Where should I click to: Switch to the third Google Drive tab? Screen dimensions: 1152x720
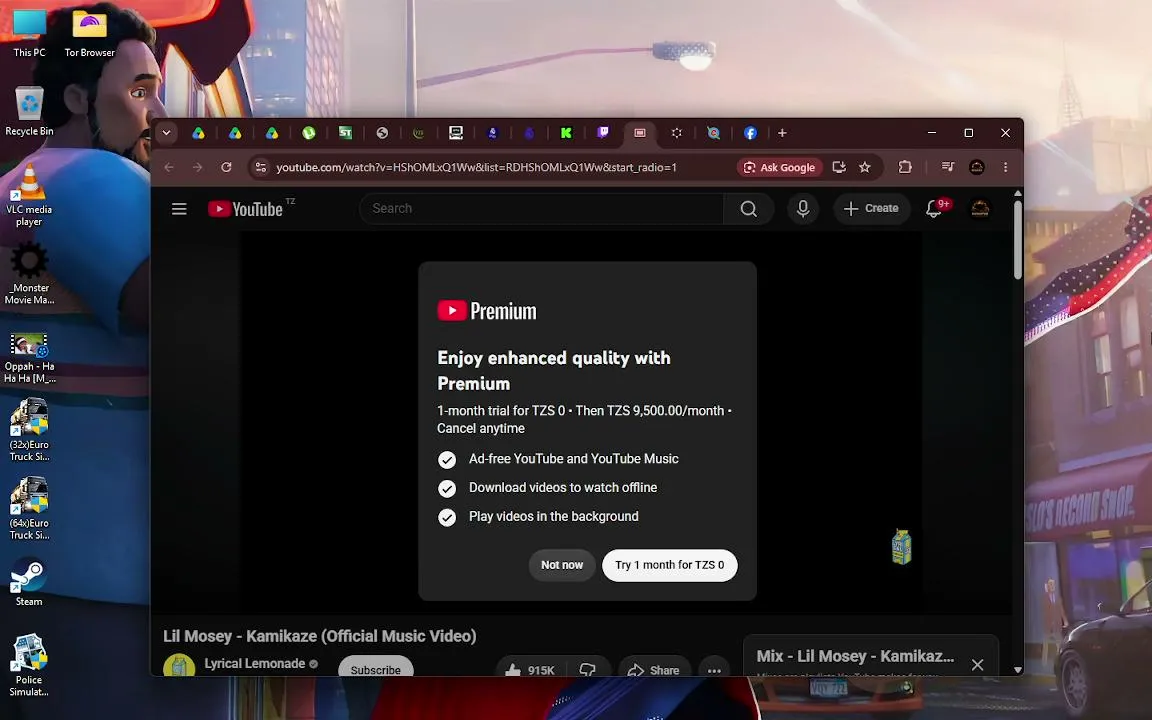272,133
